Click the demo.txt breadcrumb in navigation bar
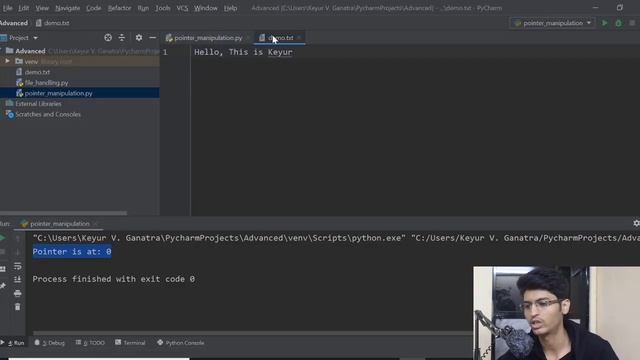Viewport: 640px width, 360px height. [x=53, y=23]
